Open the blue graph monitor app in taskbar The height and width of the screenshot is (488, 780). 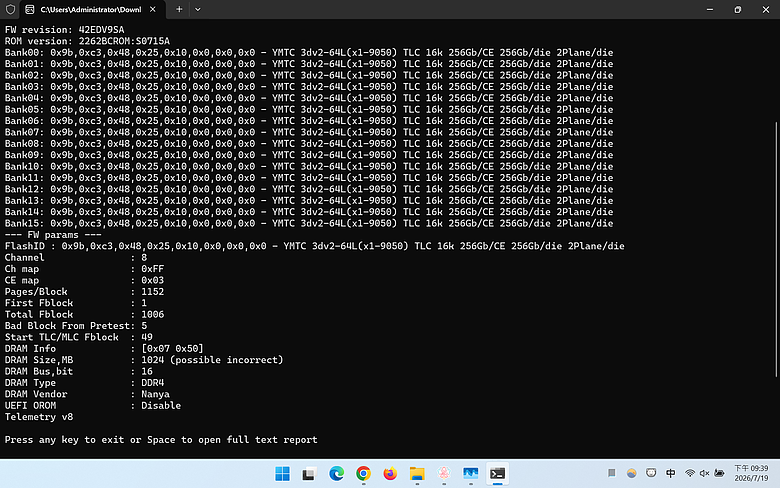click(x=471, y=474)
